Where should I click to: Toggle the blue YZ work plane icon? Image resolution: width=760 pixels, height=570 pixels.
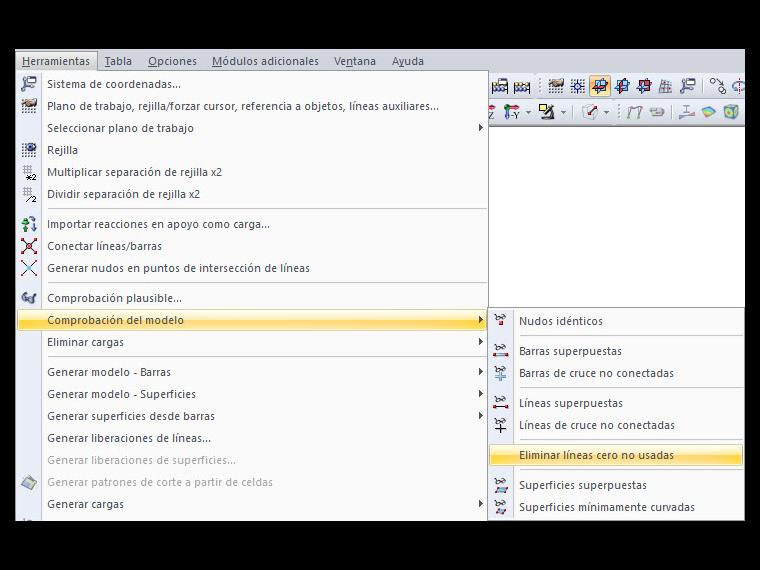(622, 86)
